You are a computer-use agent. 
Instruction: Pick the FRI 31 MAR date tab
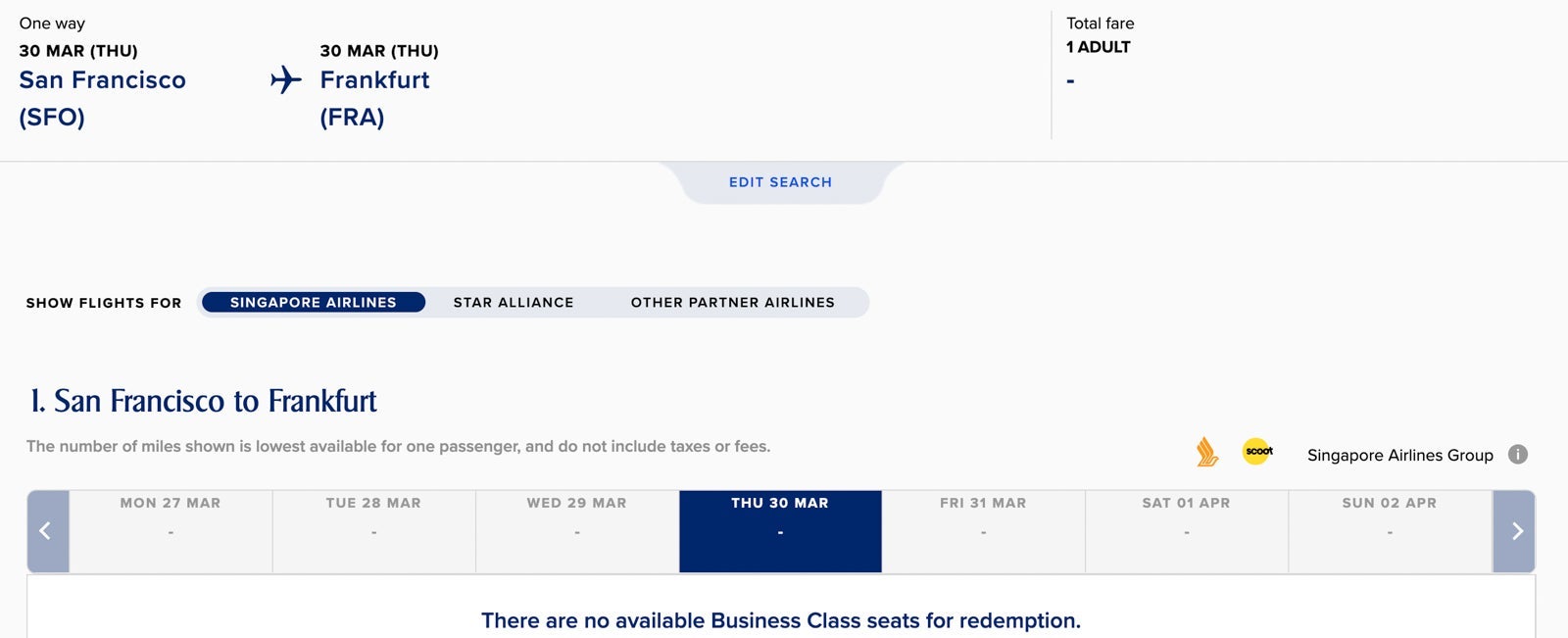click(x=983, y=530)
